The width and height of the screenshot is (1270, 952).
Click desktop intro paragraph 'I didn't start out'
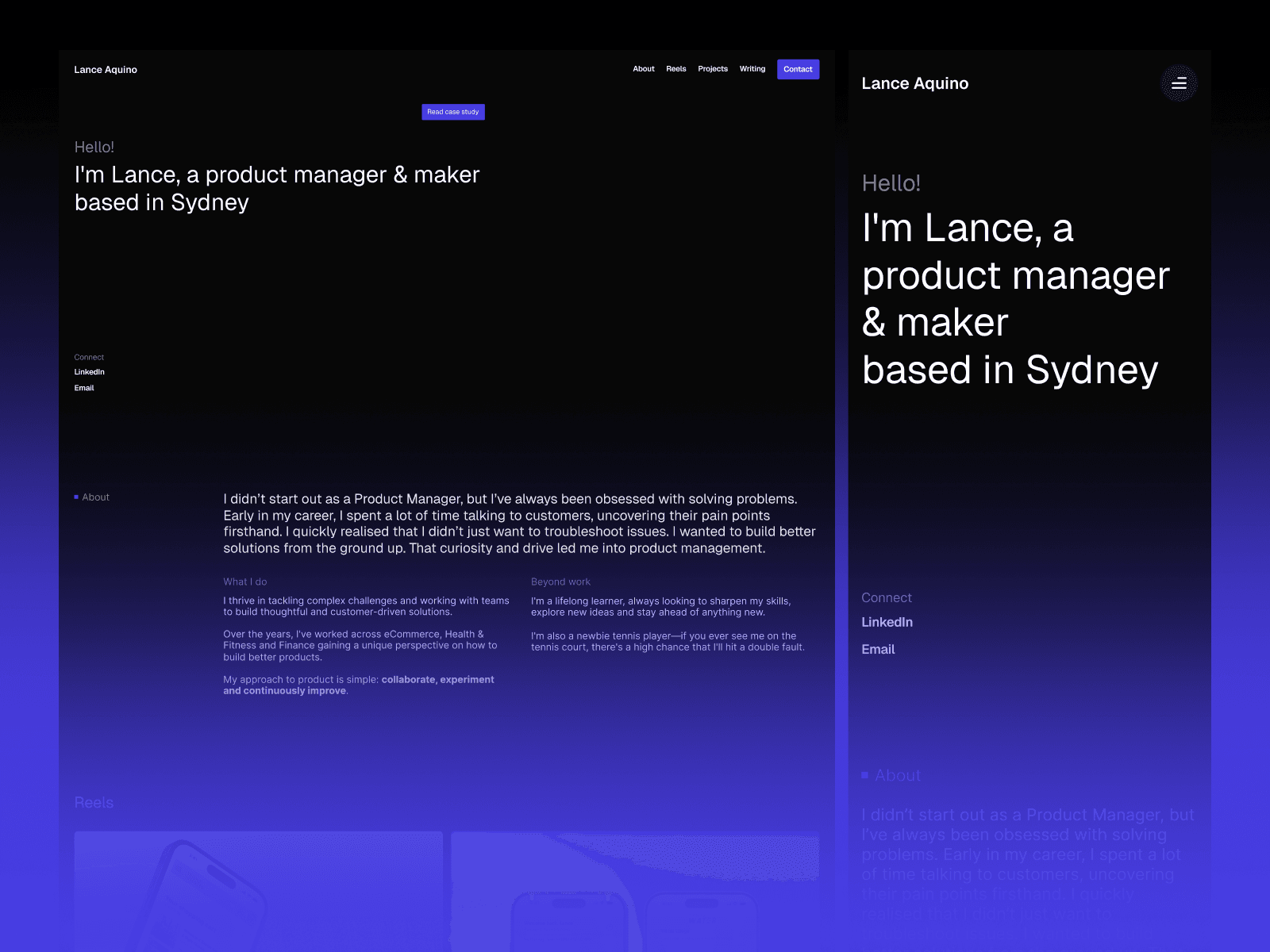520,524
